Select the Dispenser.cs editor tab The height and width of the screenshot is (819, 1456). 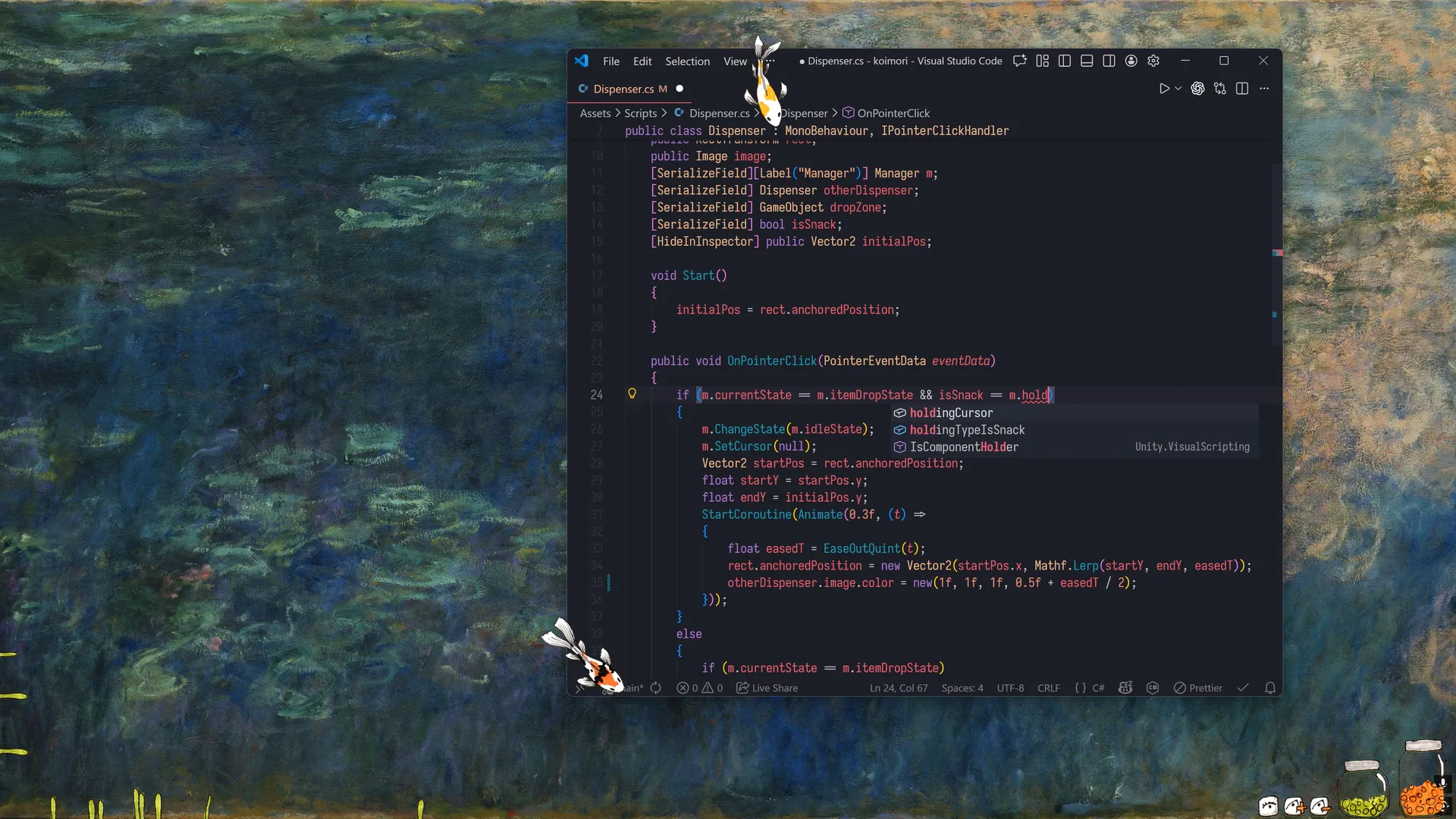click(x=625, y=89)
